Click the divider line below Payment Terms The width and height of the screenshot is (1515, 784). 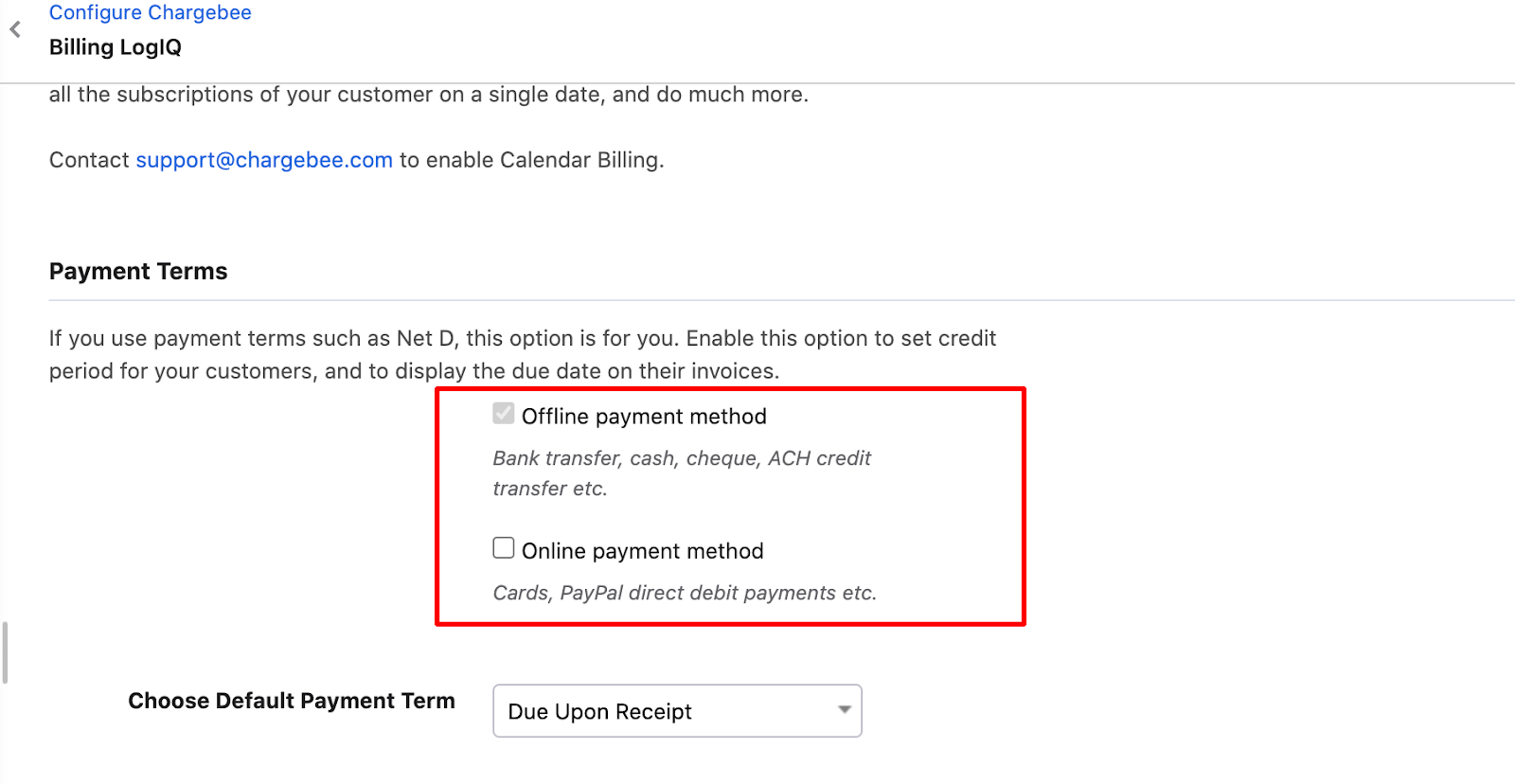coord(782,300)
